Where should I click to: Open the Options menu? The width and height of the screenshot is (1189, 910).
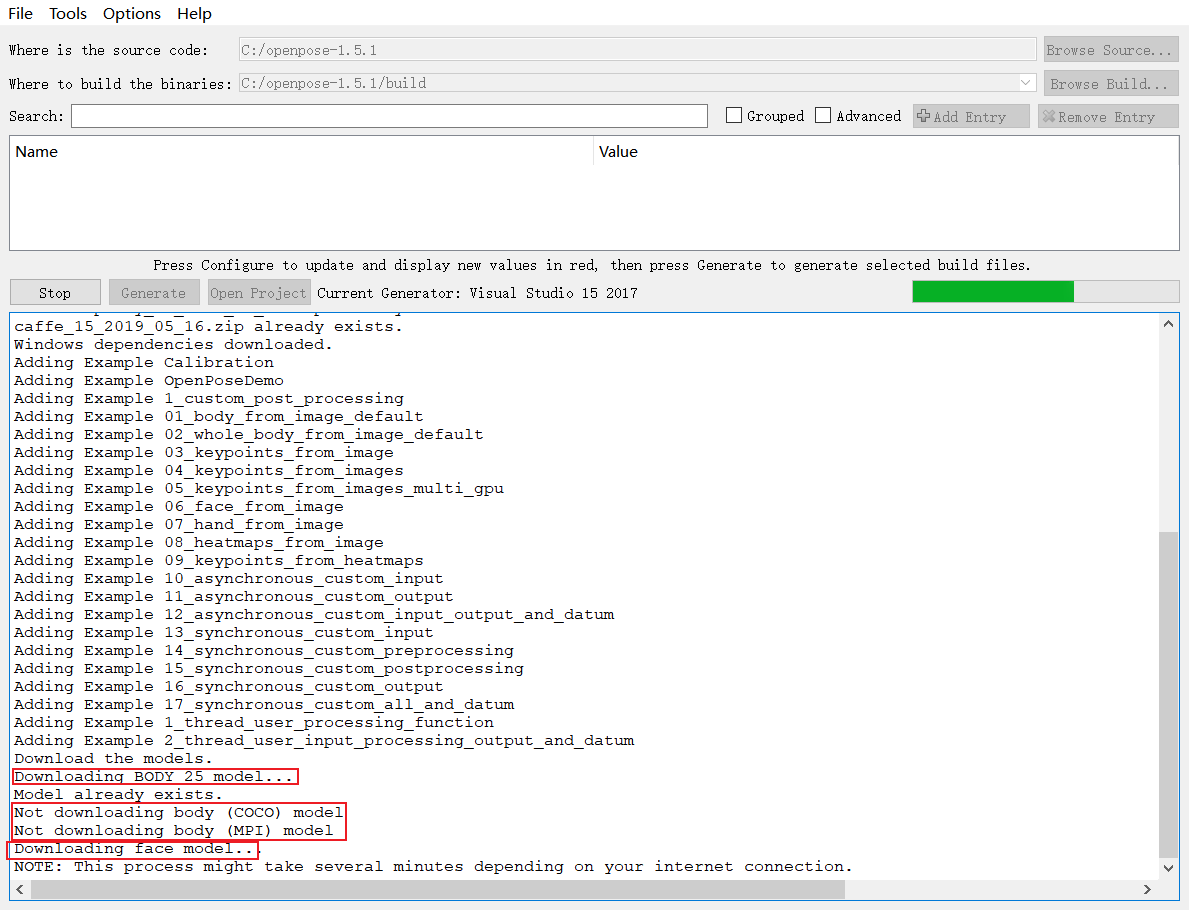pos(132,14)
